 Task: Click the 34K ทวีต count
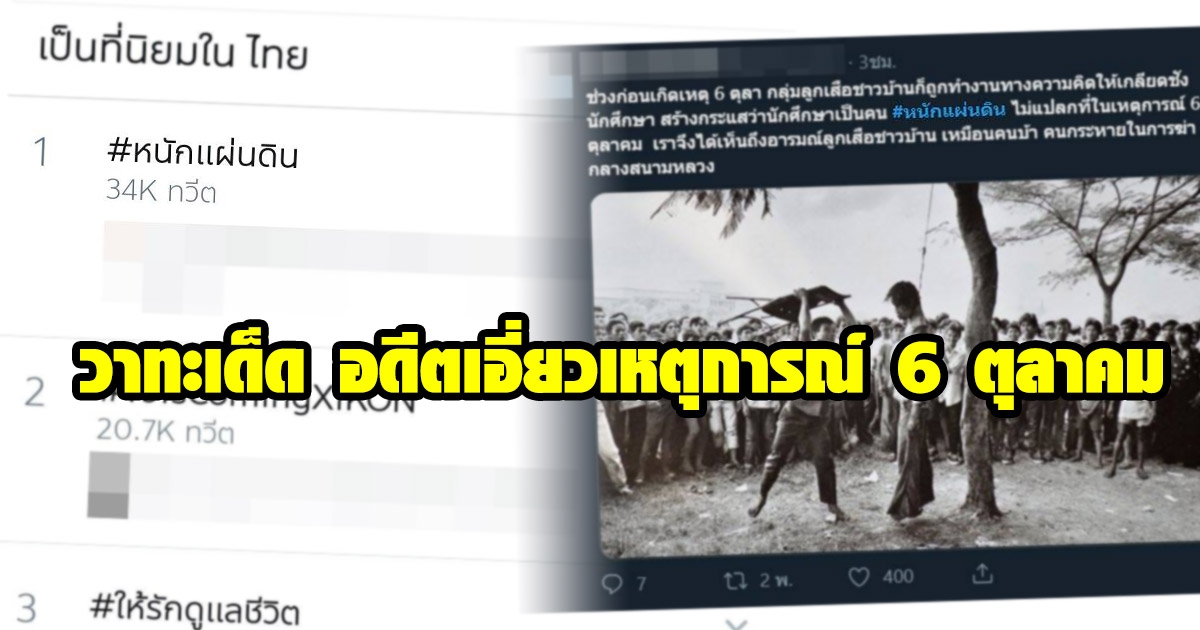click(x=161, y=193)
